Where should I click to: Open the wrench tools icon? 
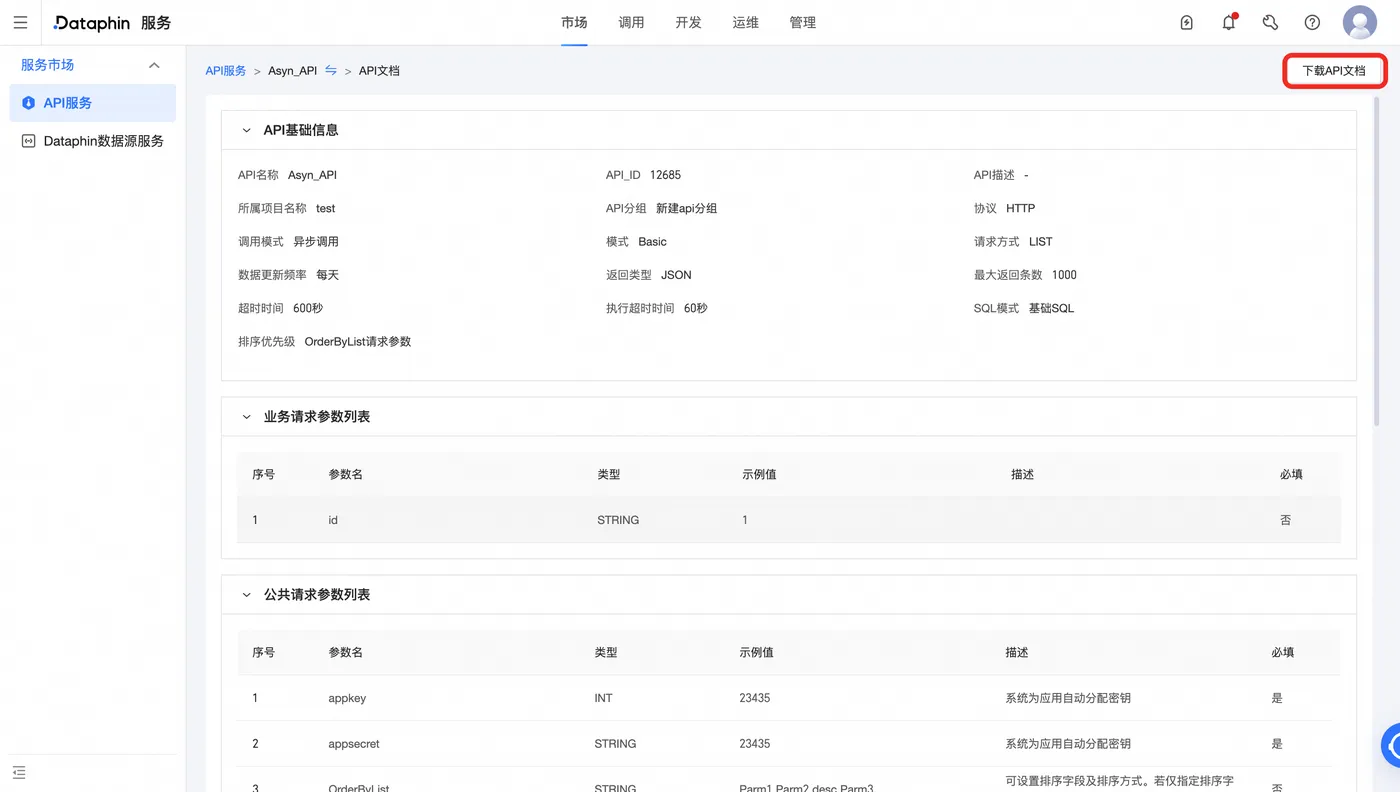point(1271,22)
